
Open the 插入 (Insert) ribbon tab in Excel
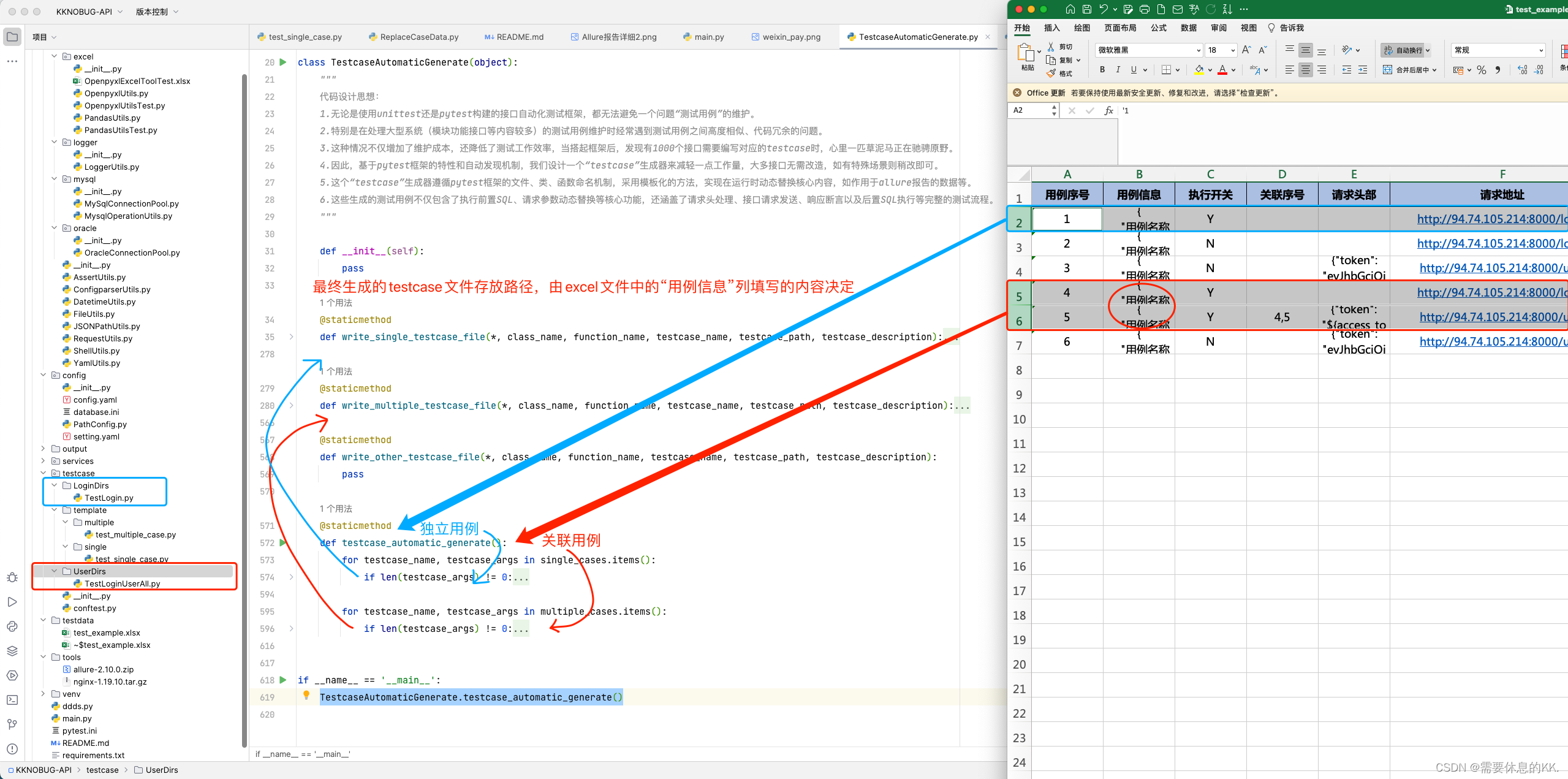coord(1051,28)
